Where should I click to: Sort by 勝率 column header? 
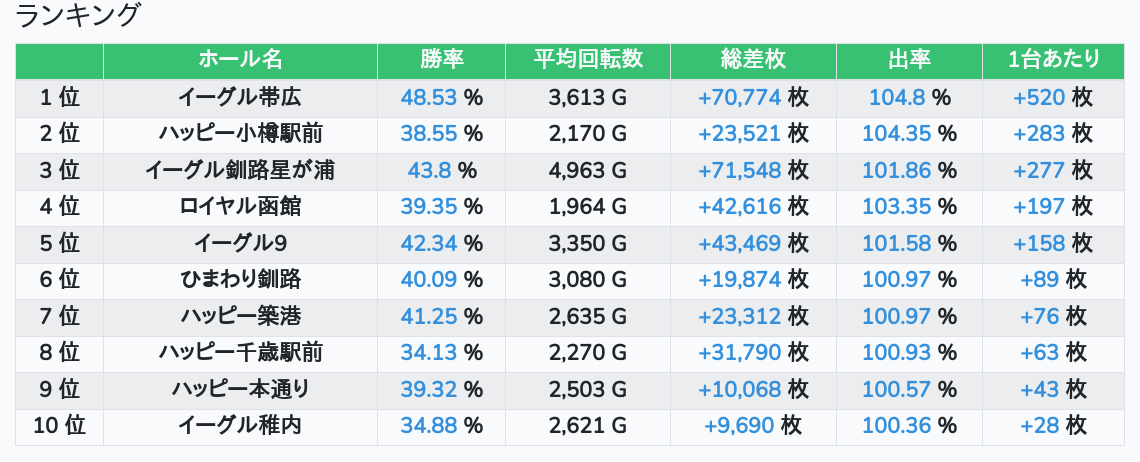[x=441, y=60]
